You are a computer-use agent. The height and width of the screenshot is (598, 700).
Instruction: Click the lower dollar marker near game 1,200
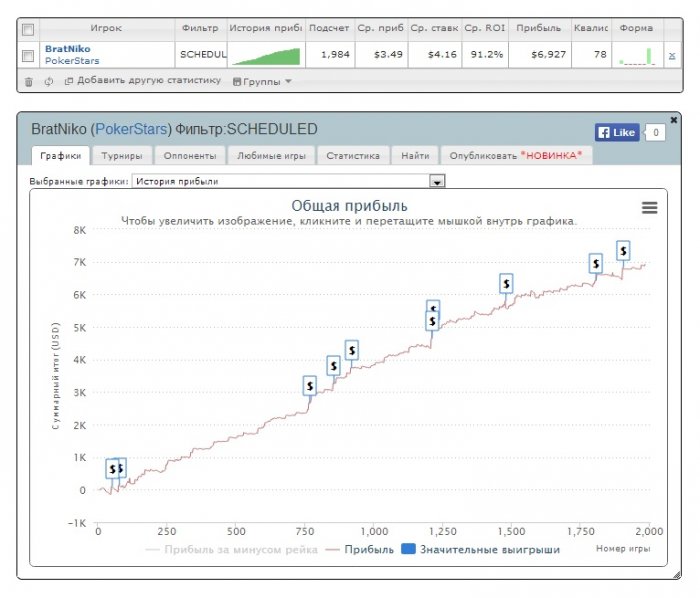click(432, 321)
